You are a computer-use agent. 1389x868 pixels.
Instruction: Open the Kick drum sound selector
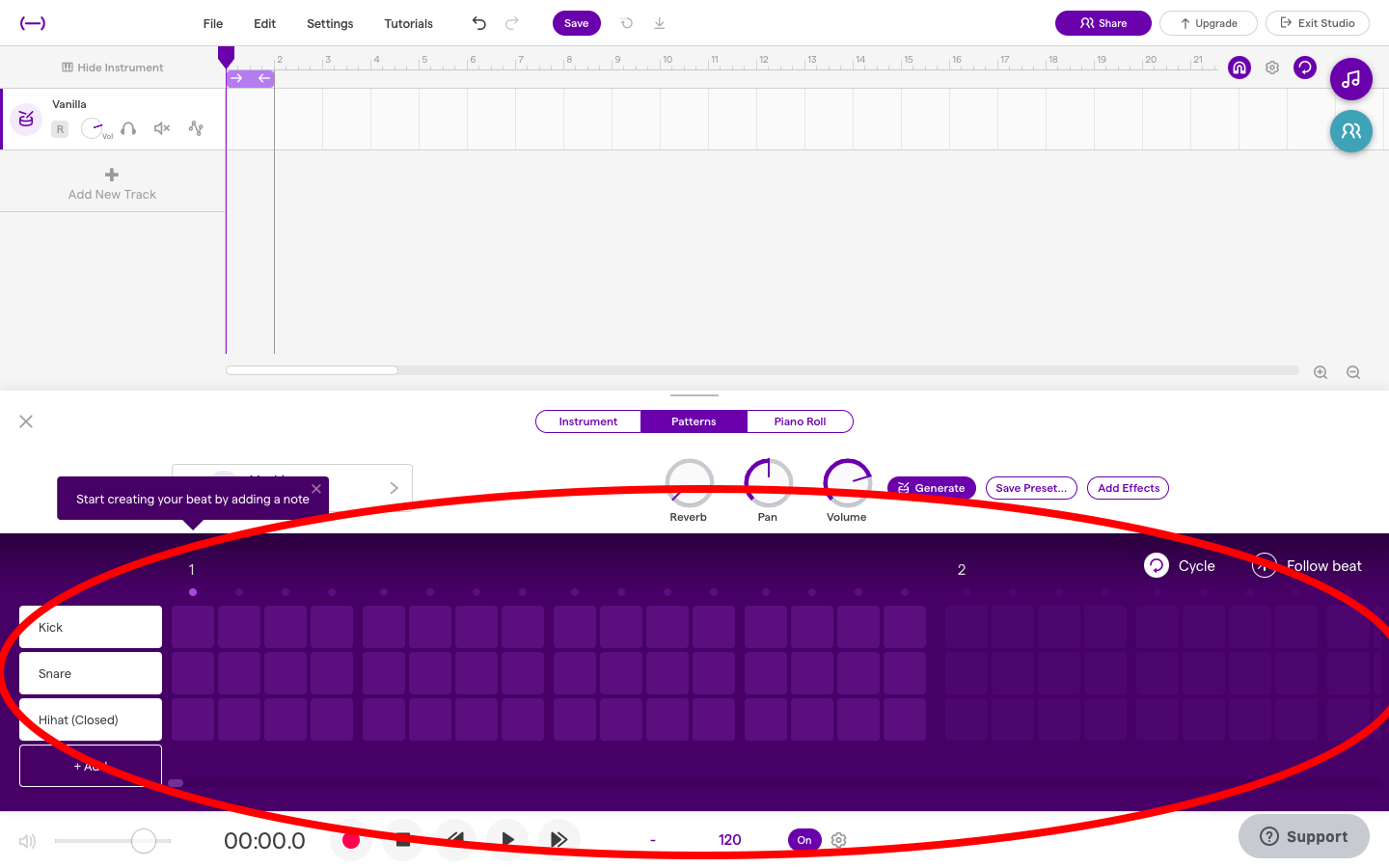(x=90, y=626)
